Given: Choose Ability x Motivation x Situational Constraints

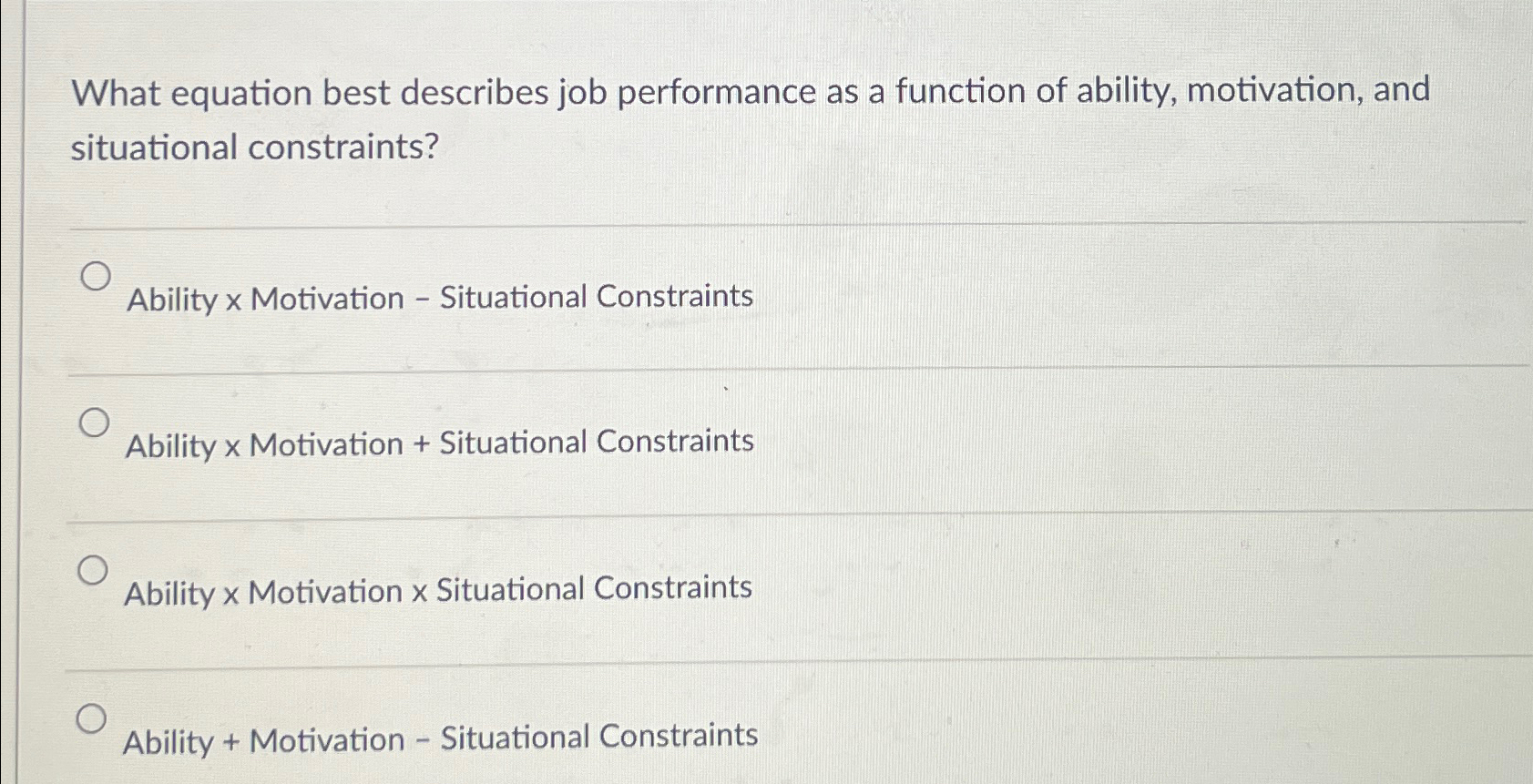Looking at the screenshot, I should click(94, 570).
